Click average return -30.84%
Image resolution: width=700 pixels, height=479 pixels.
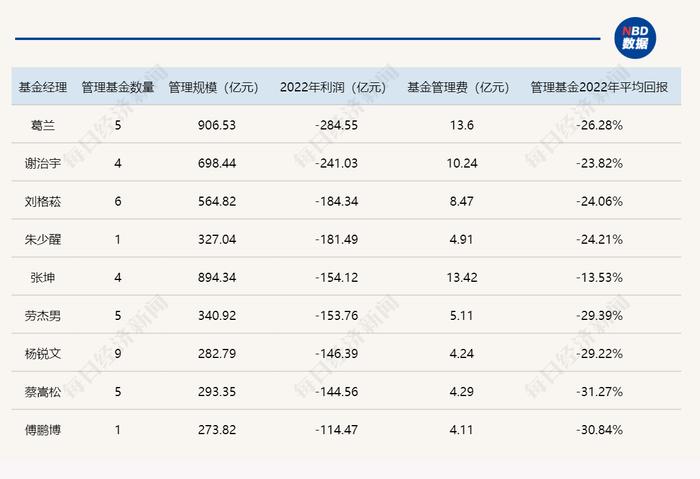pyautogui.click(x=599, y=430)
